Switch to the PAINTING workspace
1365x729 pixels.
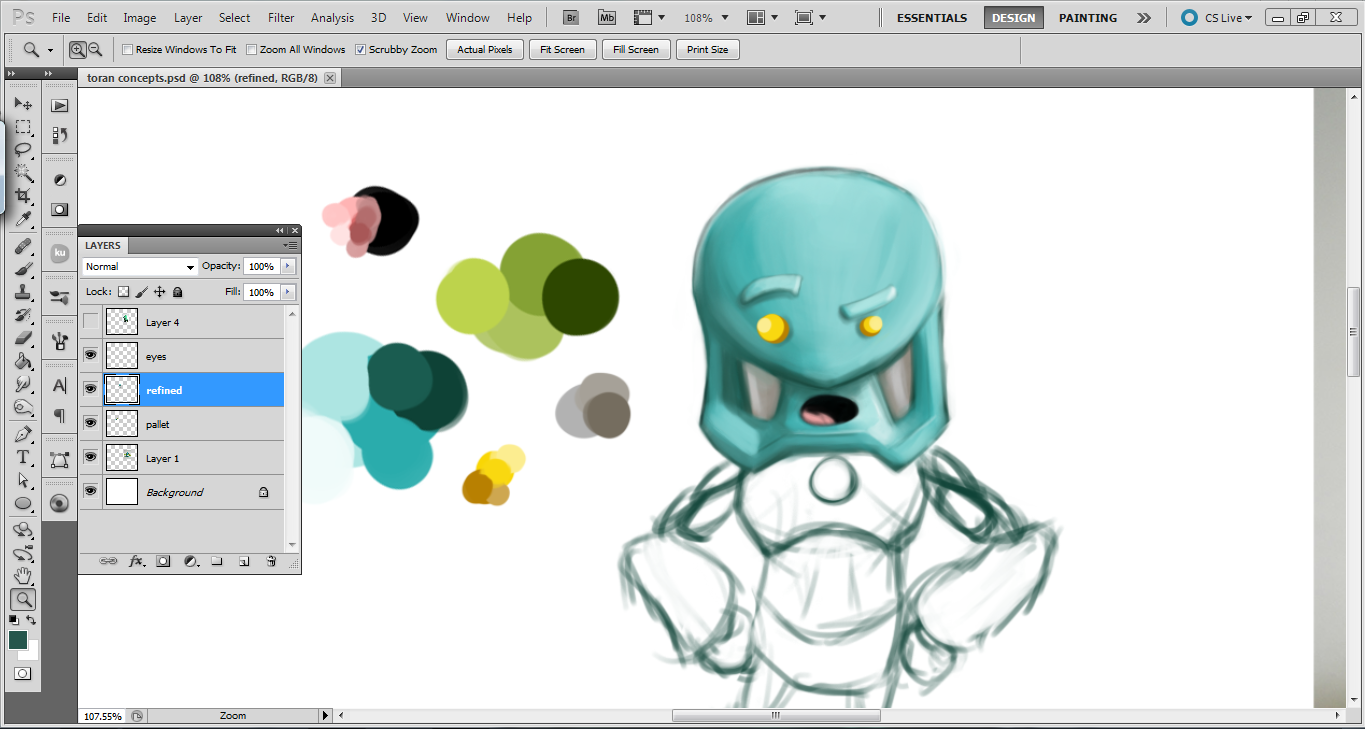1087,18
